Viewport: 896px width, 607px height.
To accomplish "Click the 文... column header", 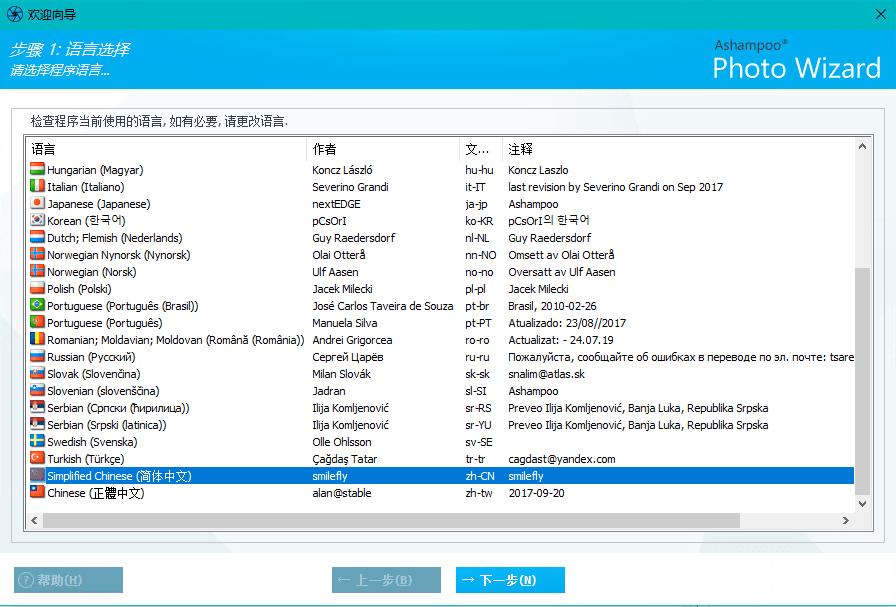I will pyautogui.click(x=481, y=149).
